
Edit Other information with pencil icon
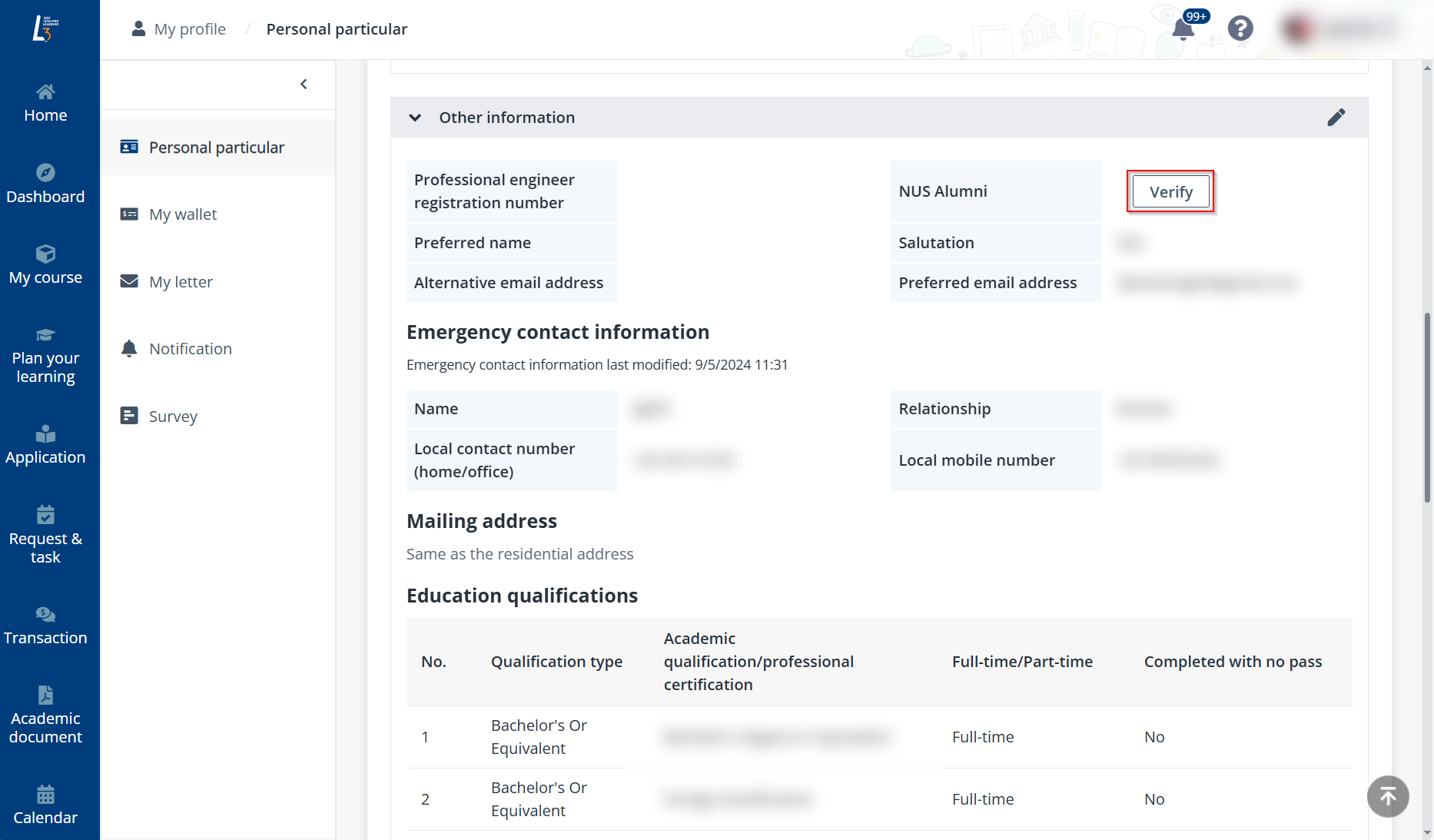tap(1336, 117)
